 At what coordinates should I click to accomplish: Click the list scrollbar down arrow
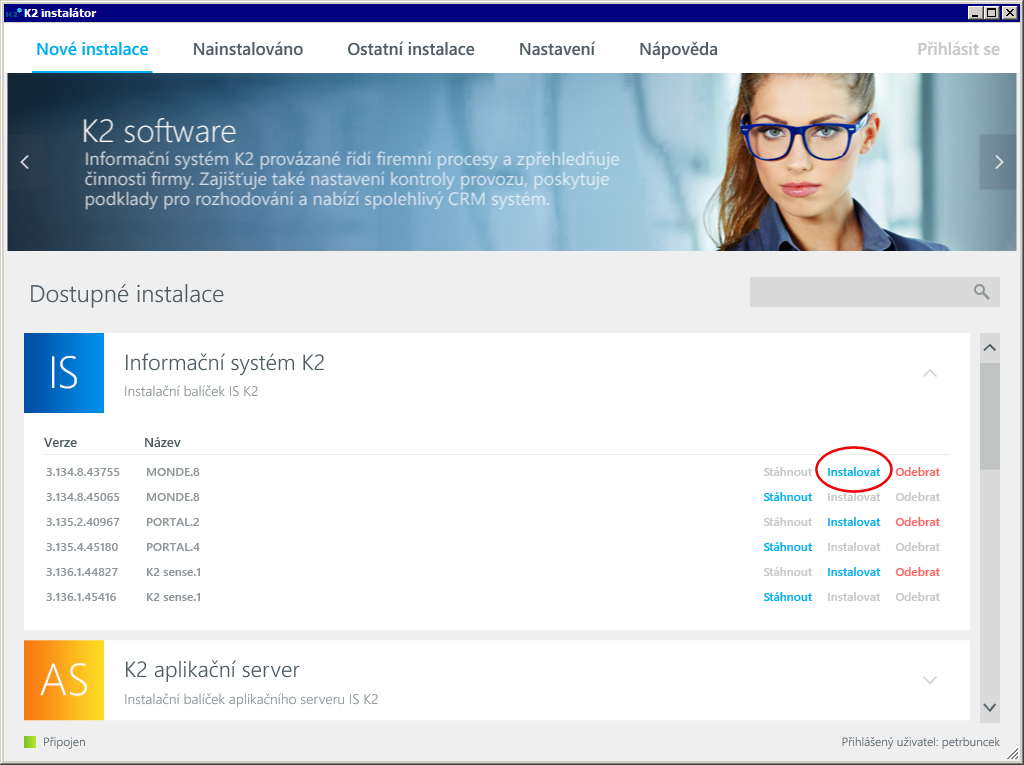tap(989, 707)
